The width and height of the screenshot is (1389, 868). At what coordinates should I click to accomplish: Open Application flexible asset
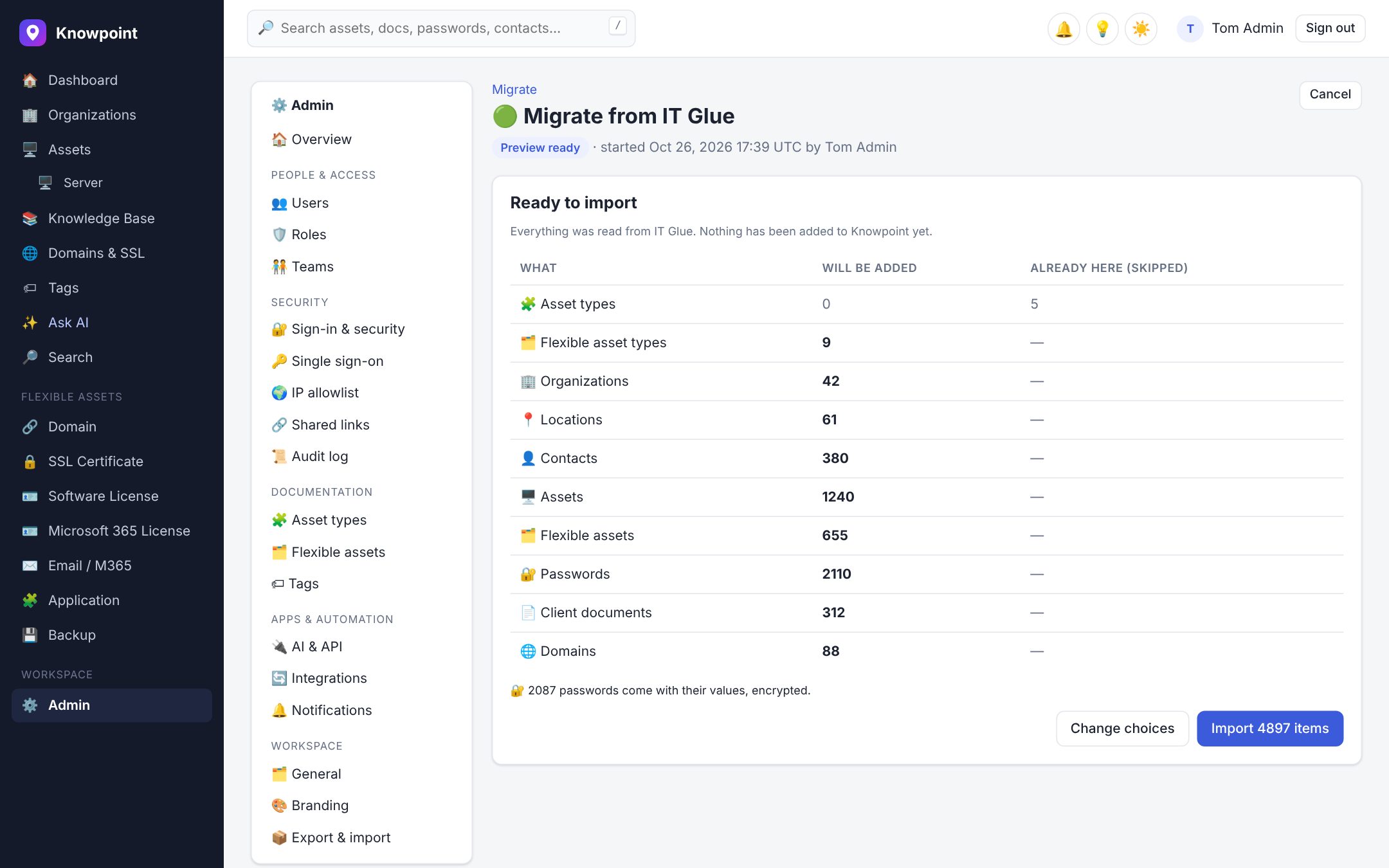pyautogui.click(x=112, y=601)
